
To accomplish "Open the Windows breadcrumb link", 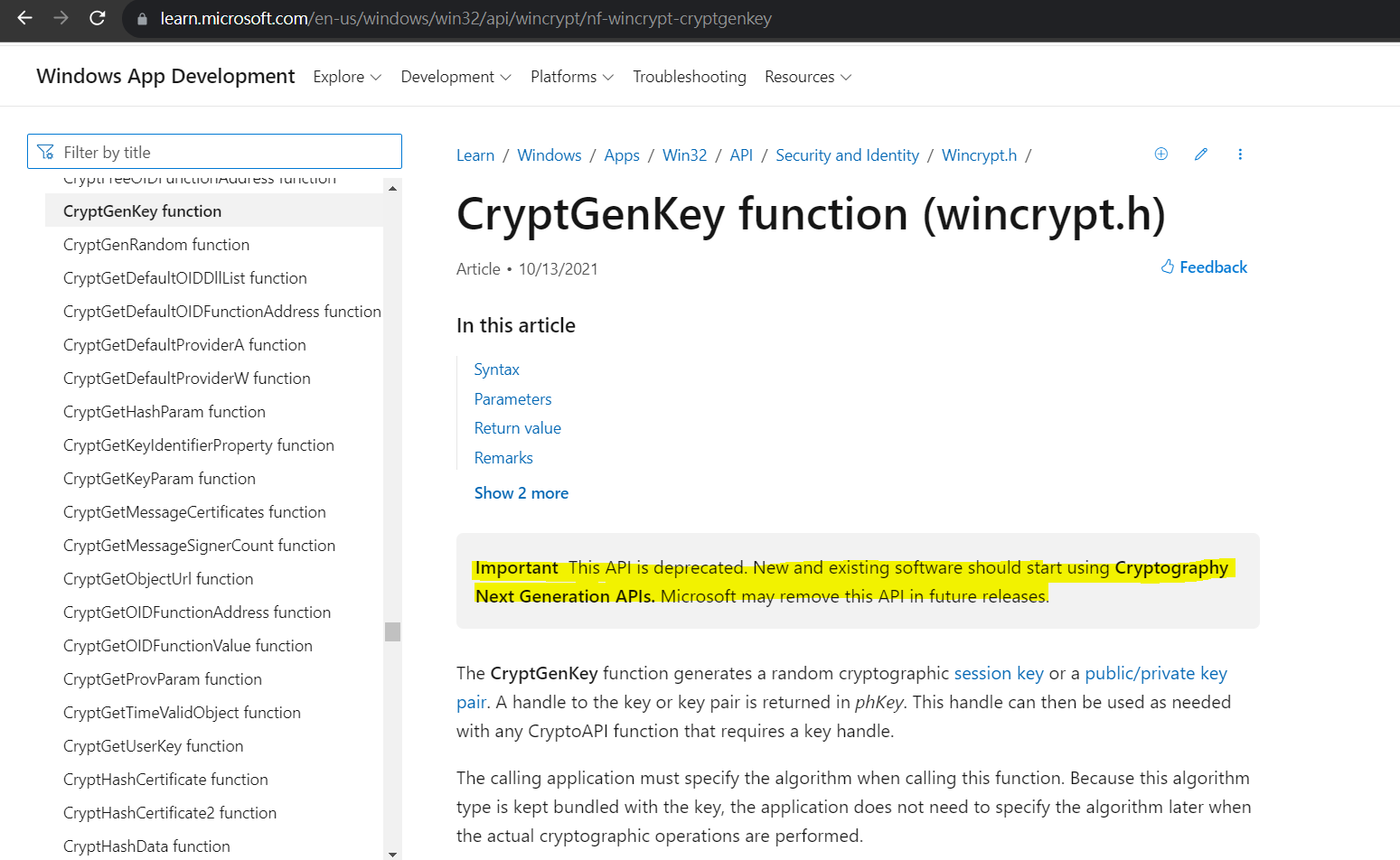I will [550, 155].
